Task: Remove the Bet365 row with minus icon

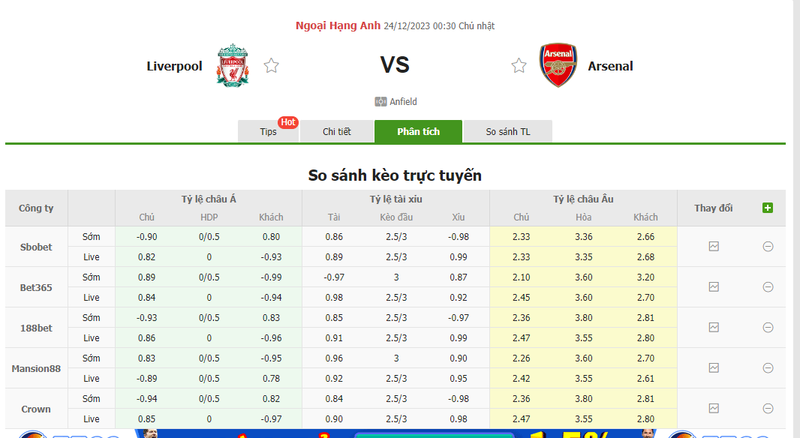Action: [767, 287]
